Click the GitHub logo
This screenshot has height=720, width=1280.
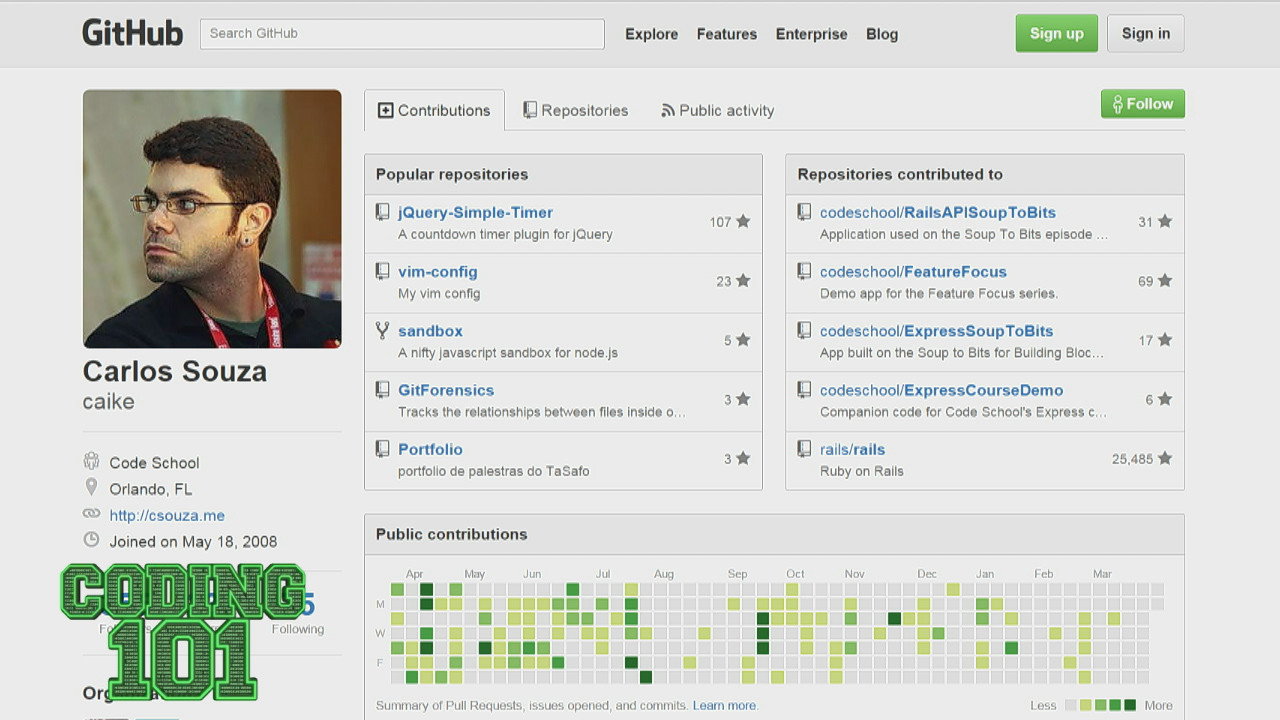[x=132, y=33]
